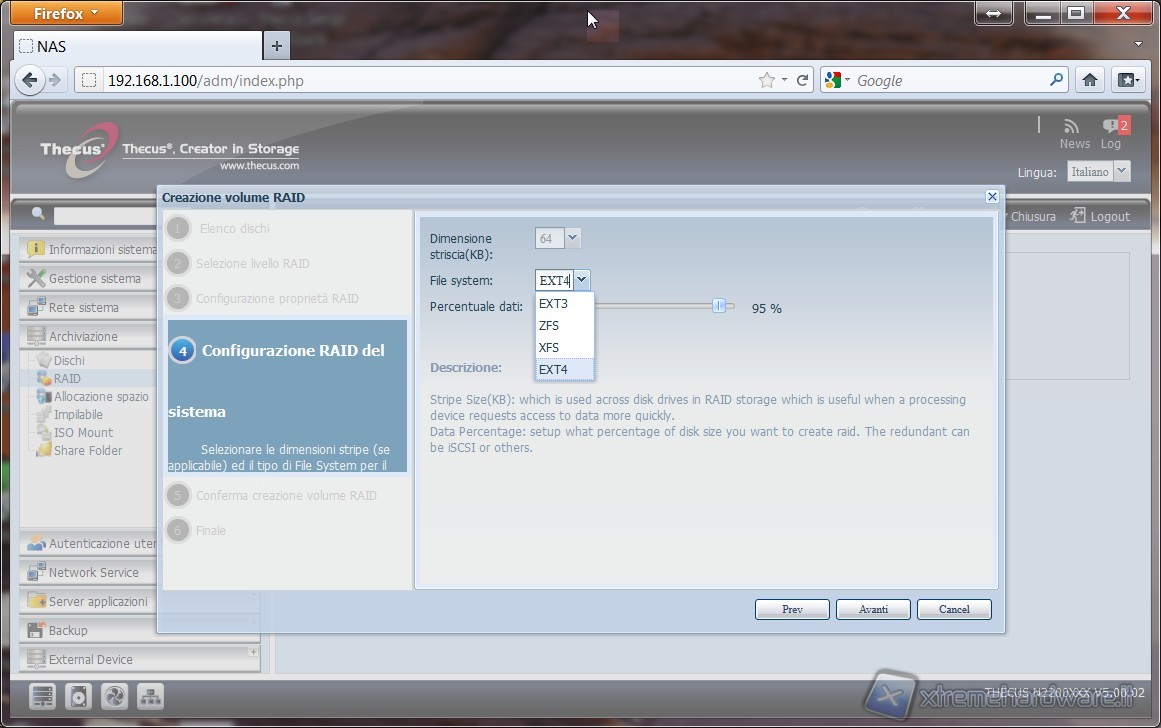Open the Log notifications icon

click(x=1111, y=126)
